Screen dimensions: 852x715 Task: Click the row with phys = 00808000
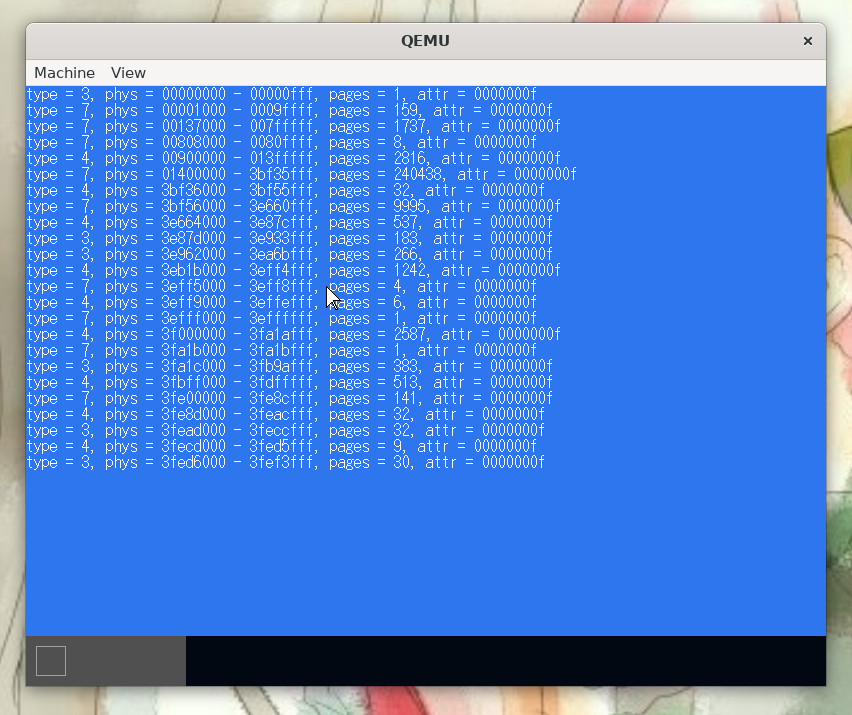pyautogui.click(x=280, y=143)
